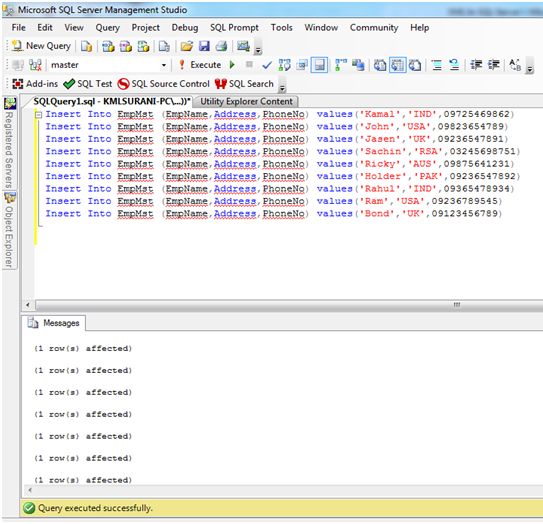Click the Change Connection icon
The image size is (543, 524).
pos(35,65)
